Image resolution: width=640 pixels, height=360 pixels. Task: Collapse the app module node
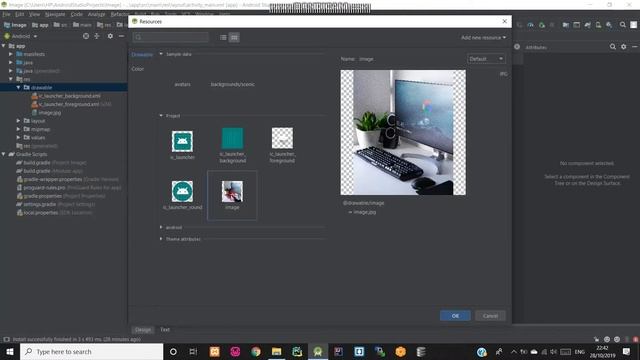[x=4, y=46]
